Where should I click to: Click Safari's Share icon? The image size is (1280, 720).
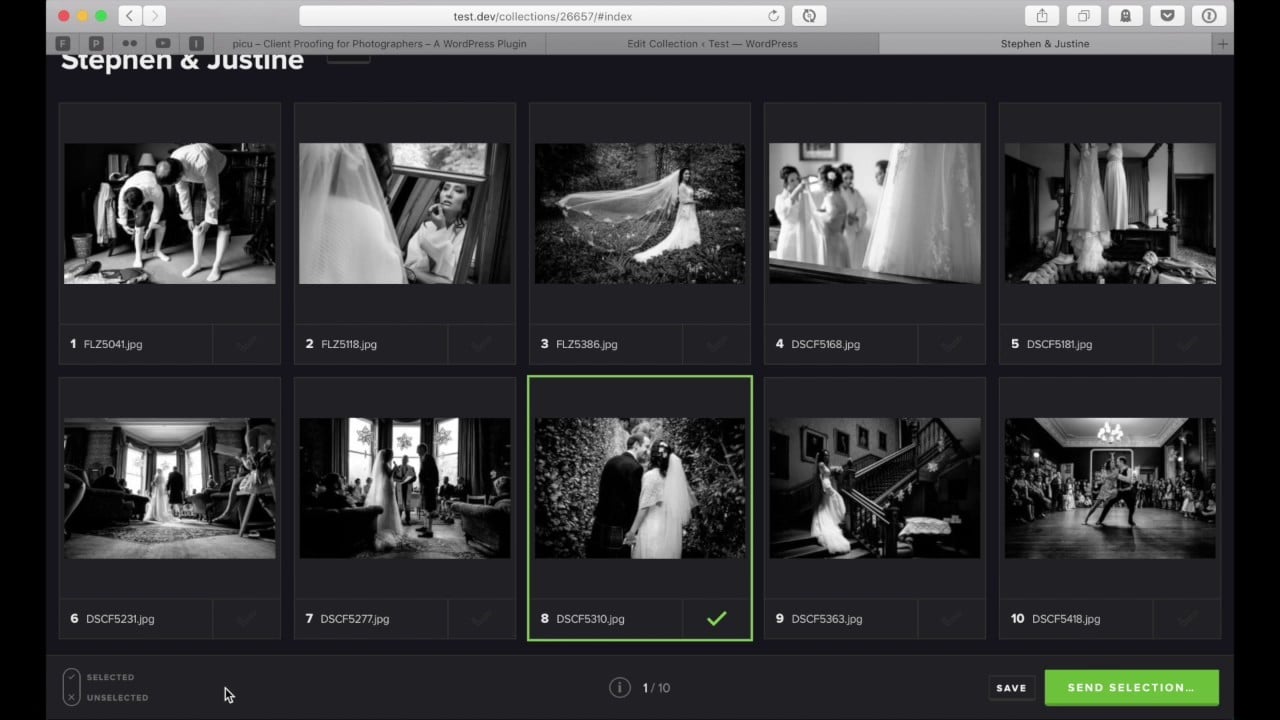pyautogui.click(x=1041, y=16)
